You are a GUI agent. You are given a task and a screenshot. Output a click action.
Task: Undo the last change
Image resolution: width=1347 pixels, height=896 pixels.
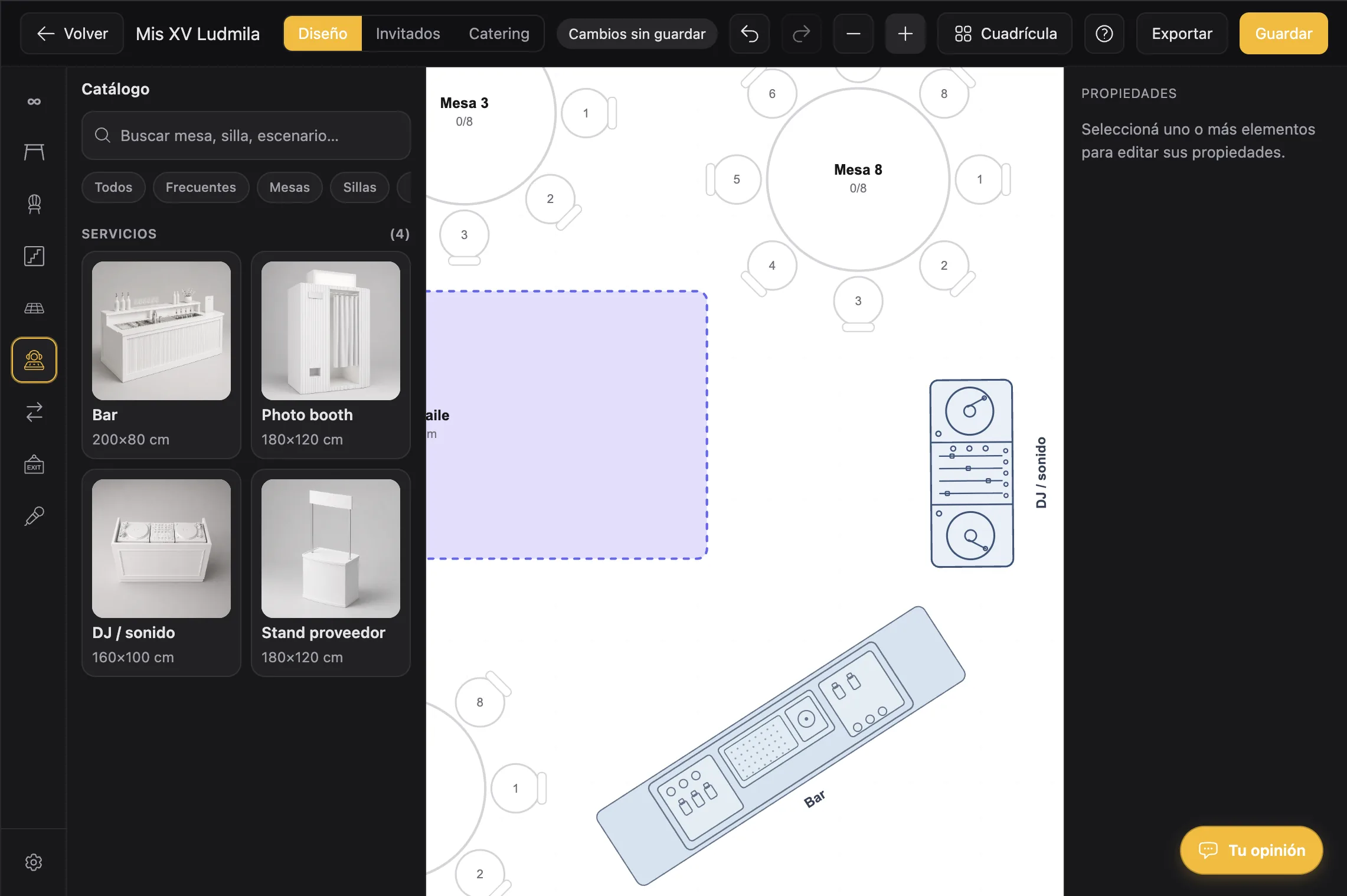(750, 34)
